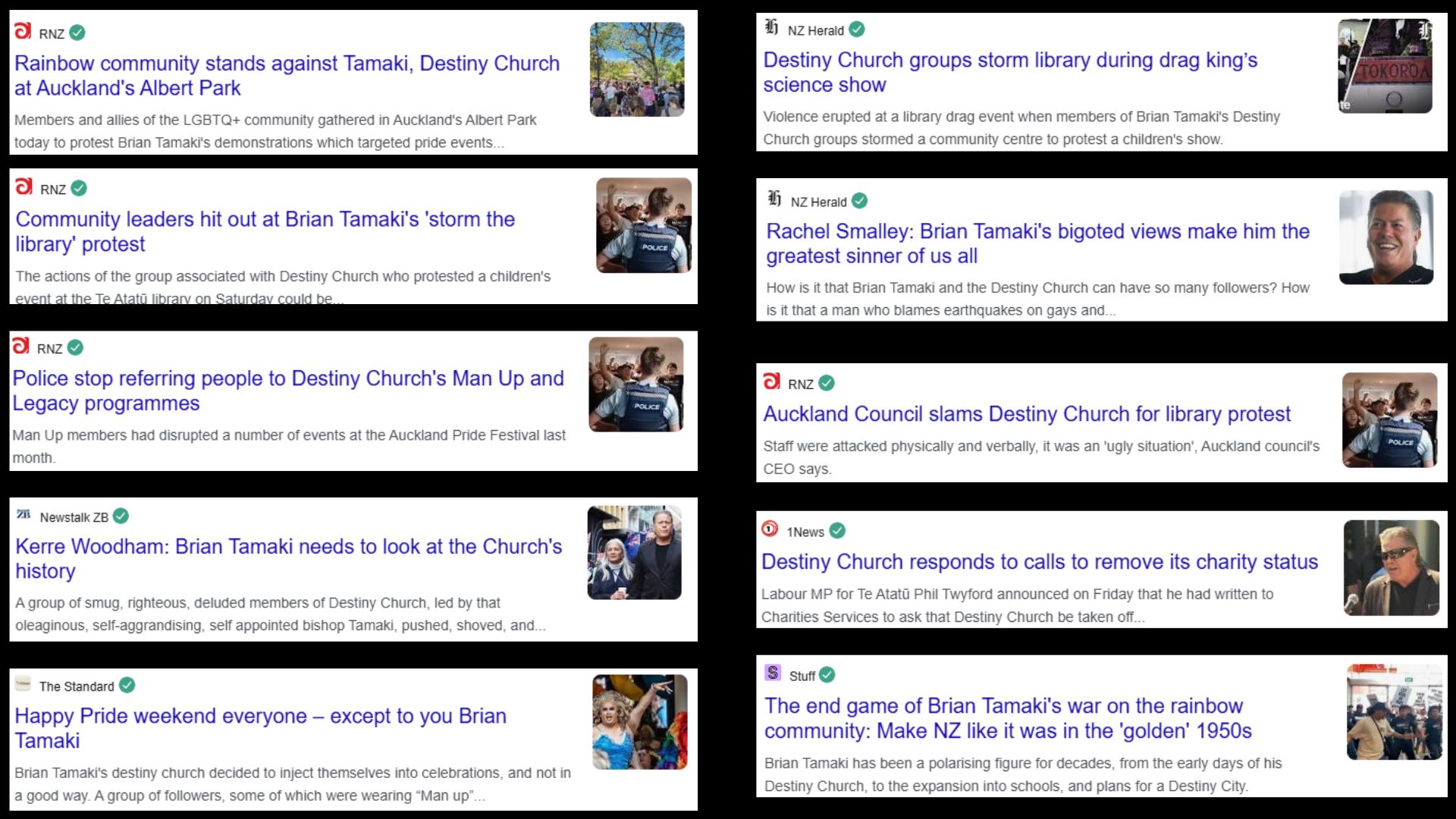Screen dimensions: 1456x819
Task: Click verified badge on Community leaders article
Action: (x=79, y=188)
